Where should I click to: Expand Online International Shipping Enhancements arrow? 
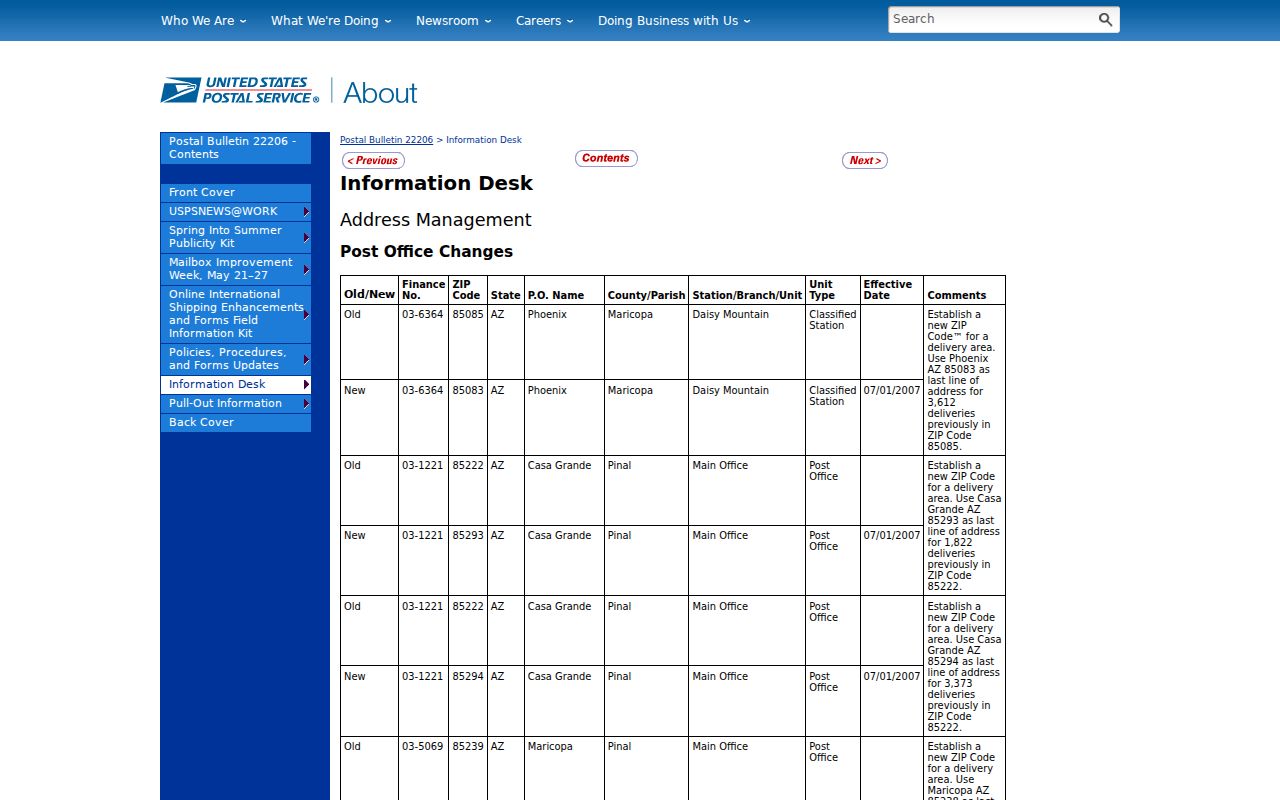click(x=306, y=314)
